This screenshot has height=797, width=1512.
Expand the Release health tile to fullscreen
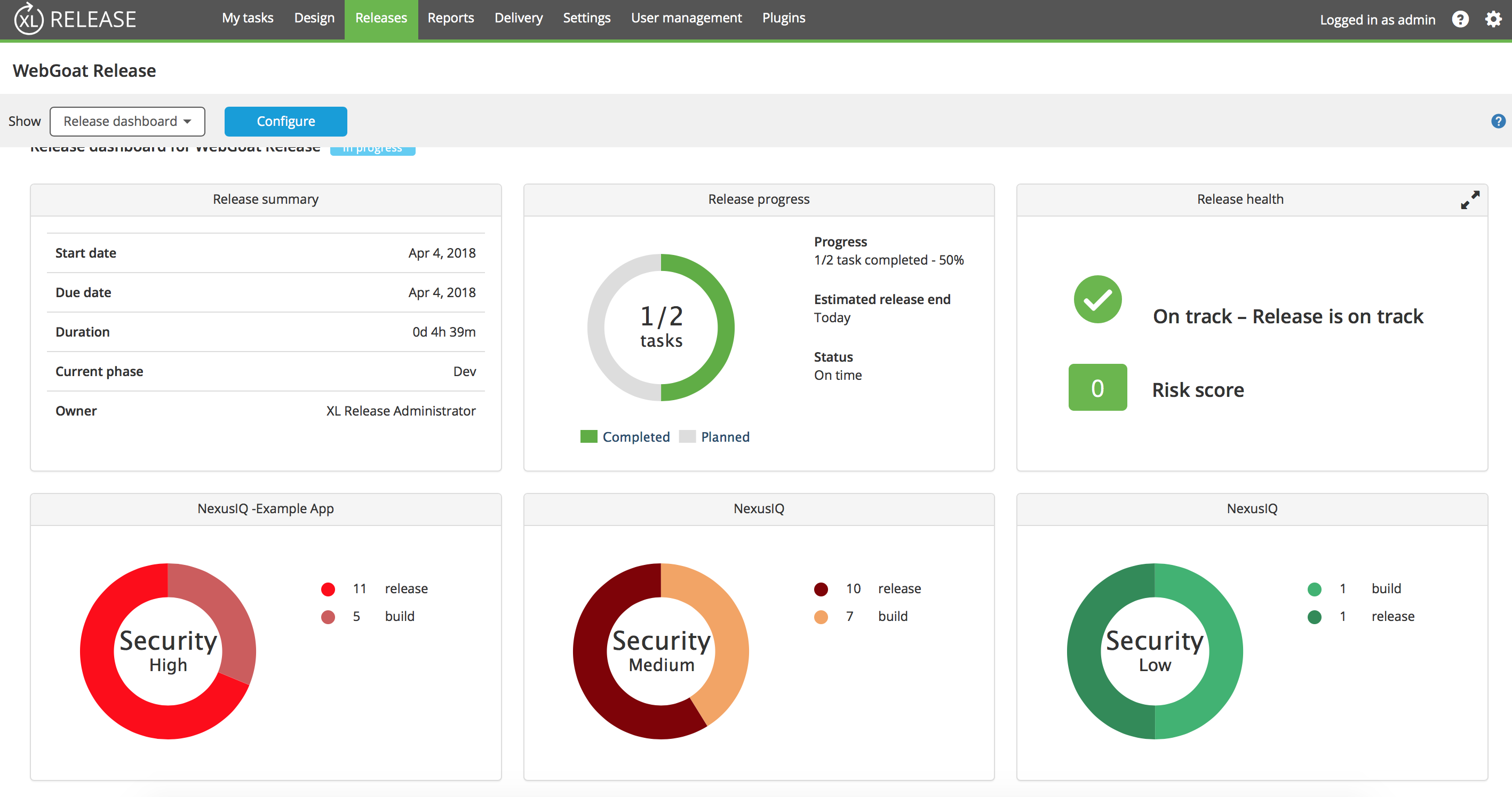[x=1470, y=200]
